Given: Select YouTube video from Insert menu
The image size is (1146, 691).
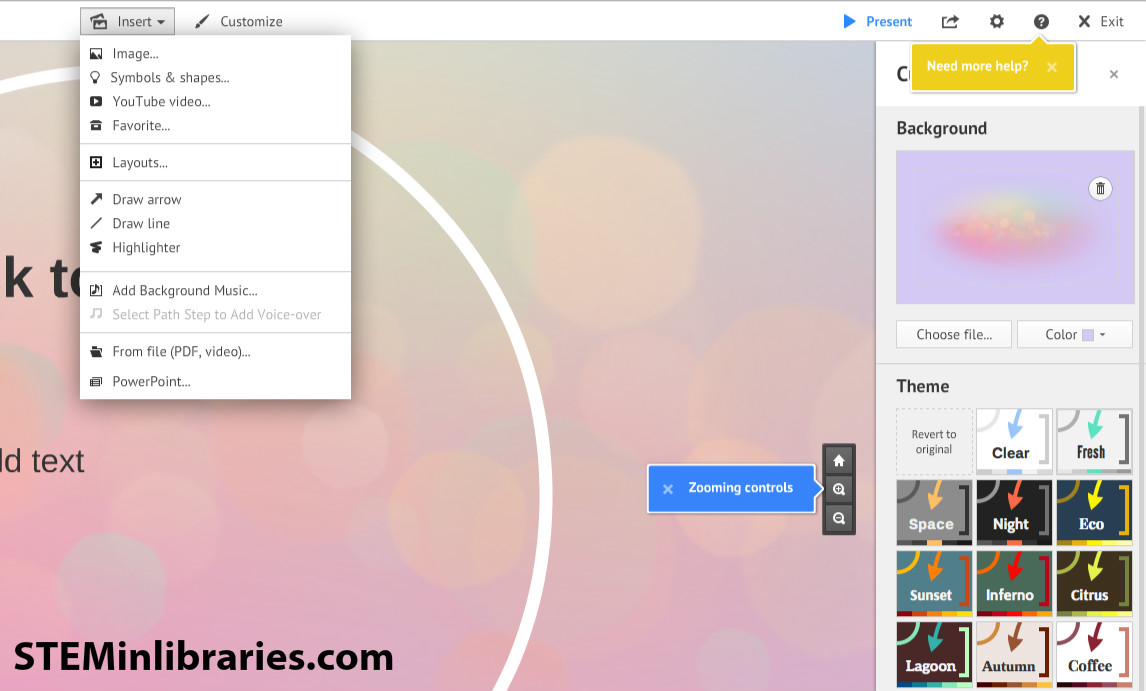Looking at the screenshot, I should (161, 101).
